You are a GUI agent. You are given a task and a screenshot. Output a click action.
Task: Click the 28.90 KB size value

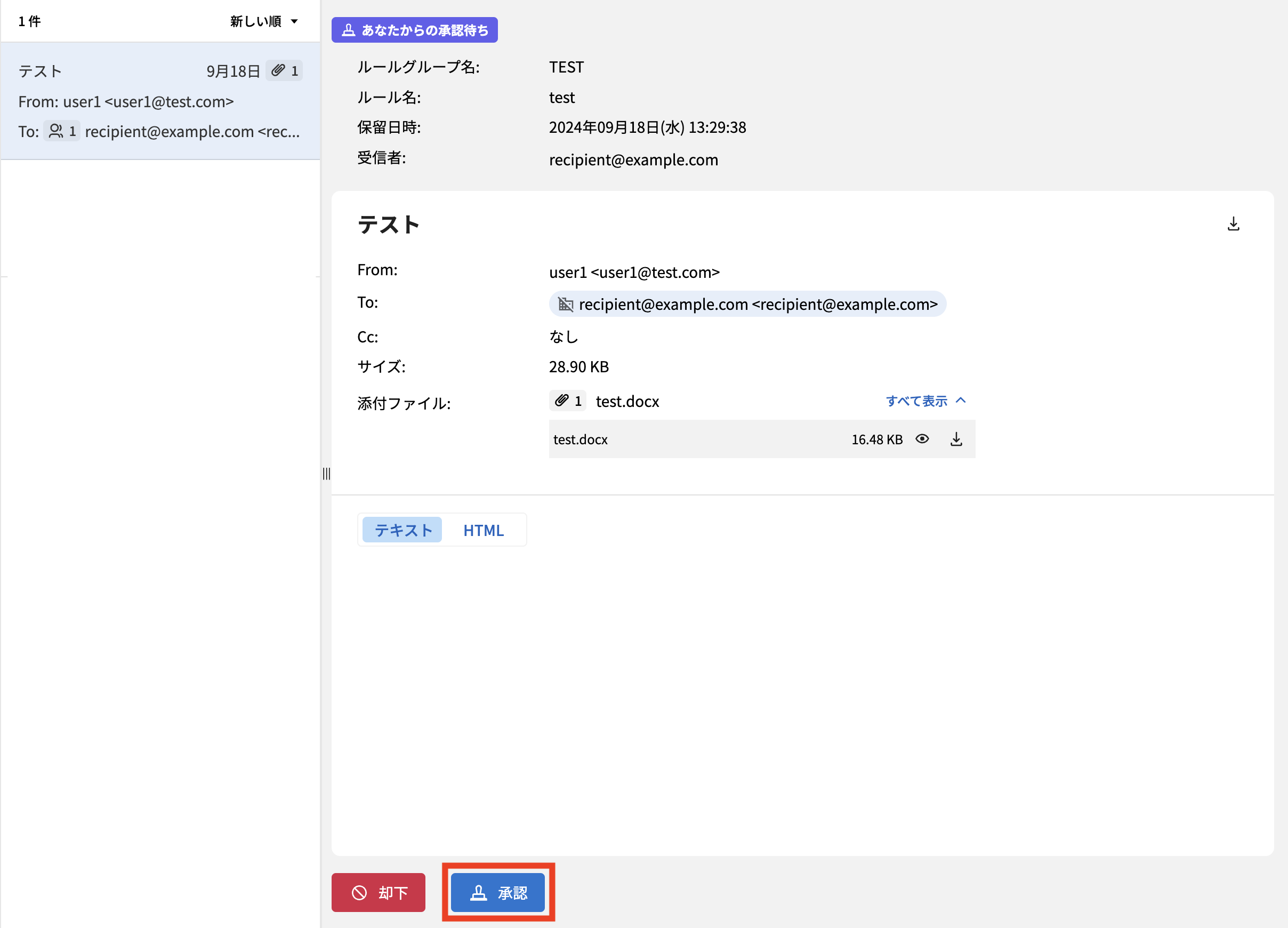578,366
